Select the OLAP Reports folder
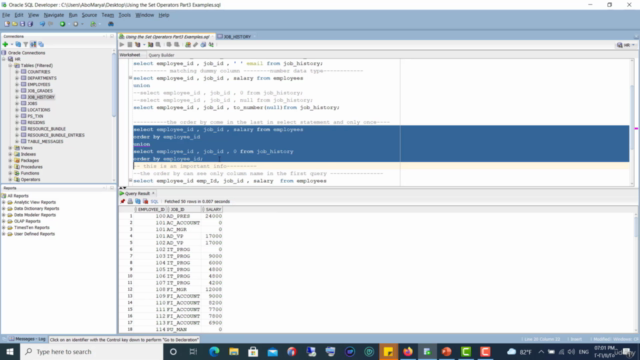 (x=27, y=221)
